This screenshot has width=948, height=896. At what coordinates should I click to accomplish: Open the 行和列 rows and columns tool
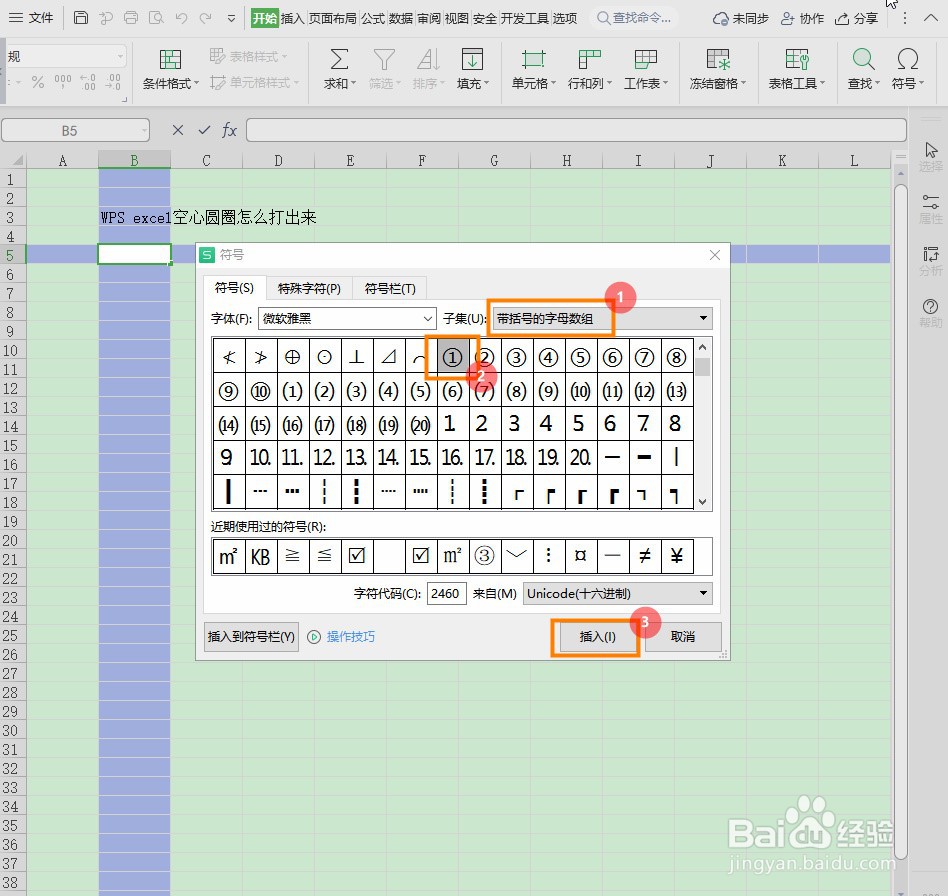pyautogui.click(x=589, y=69)
